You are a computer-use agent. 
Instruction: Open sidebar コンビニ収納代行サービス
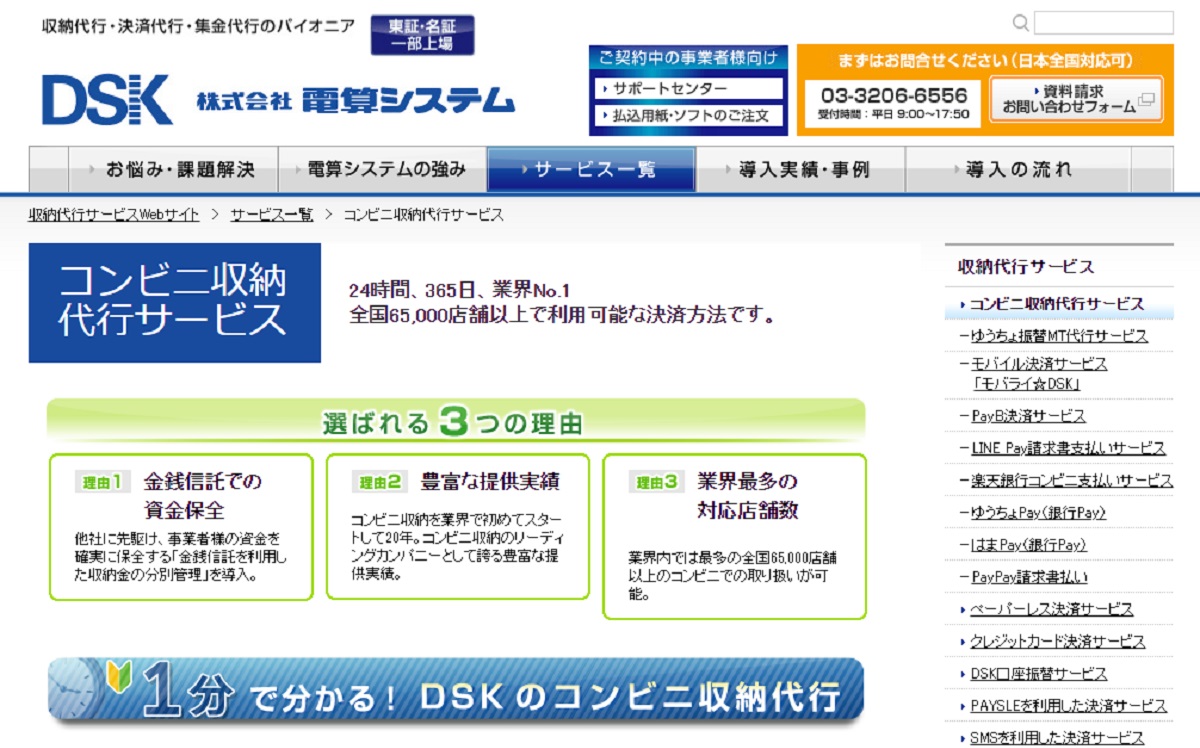[1059, 304]
